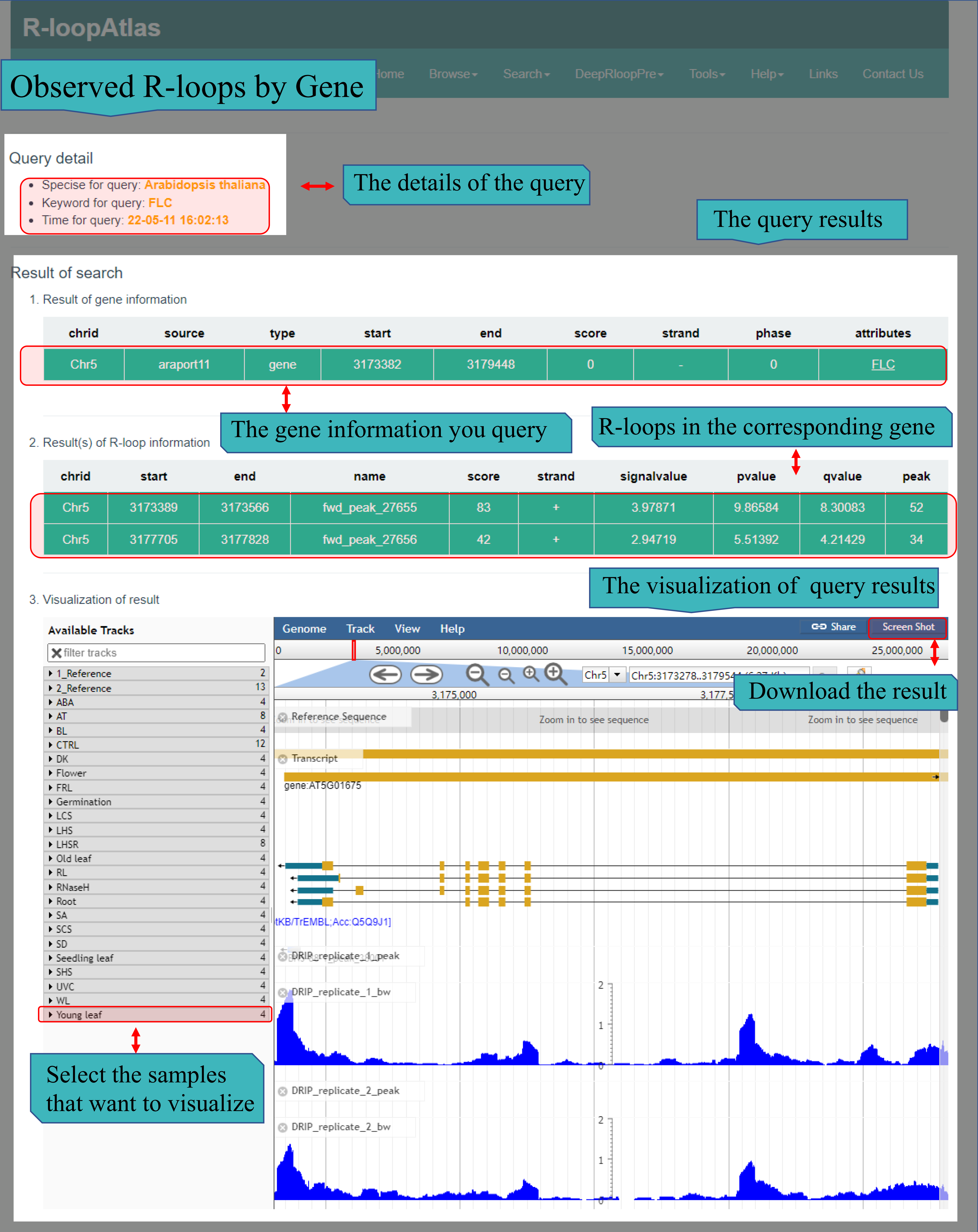
Task: Open the Genome menu
Action: [x=304, y=629]
